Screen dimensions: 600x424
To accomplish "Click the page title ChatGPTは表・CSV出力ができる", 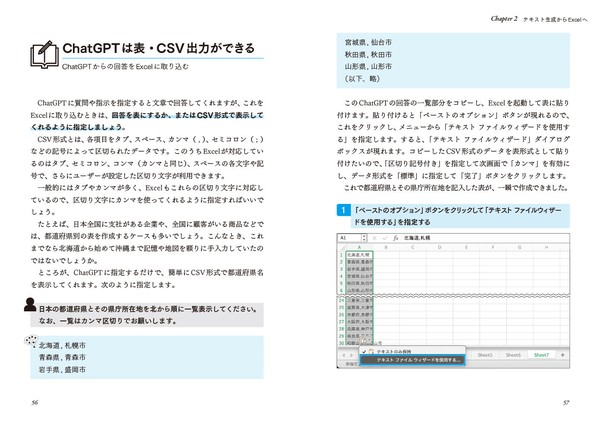I will (x=158, y=48).
